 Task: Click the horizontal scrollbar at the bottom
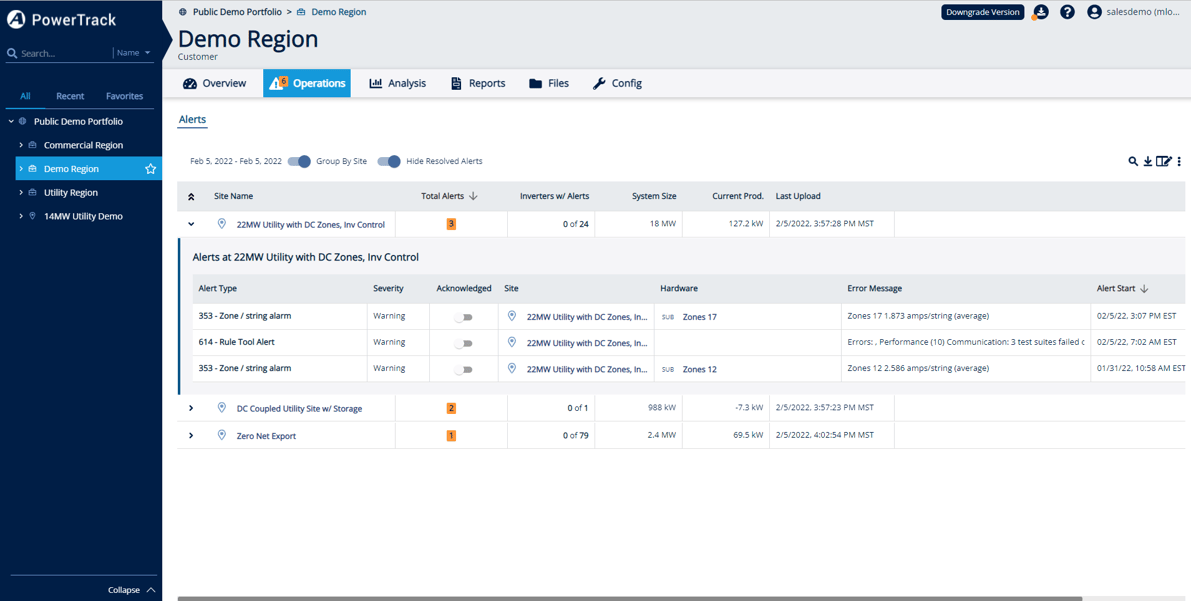(630, 598)
